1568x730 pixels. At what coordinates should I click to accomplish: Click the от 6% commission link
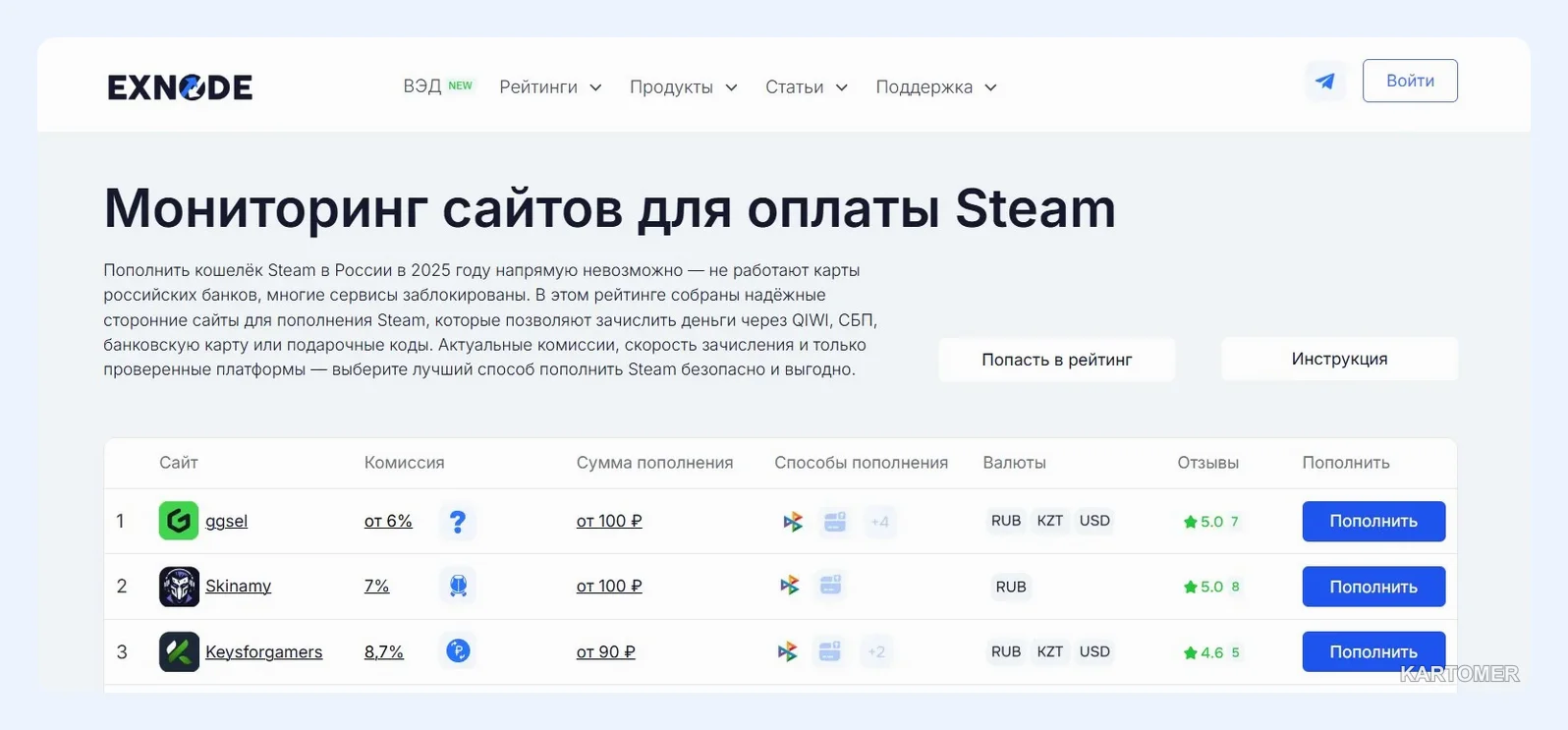point(388,522)
